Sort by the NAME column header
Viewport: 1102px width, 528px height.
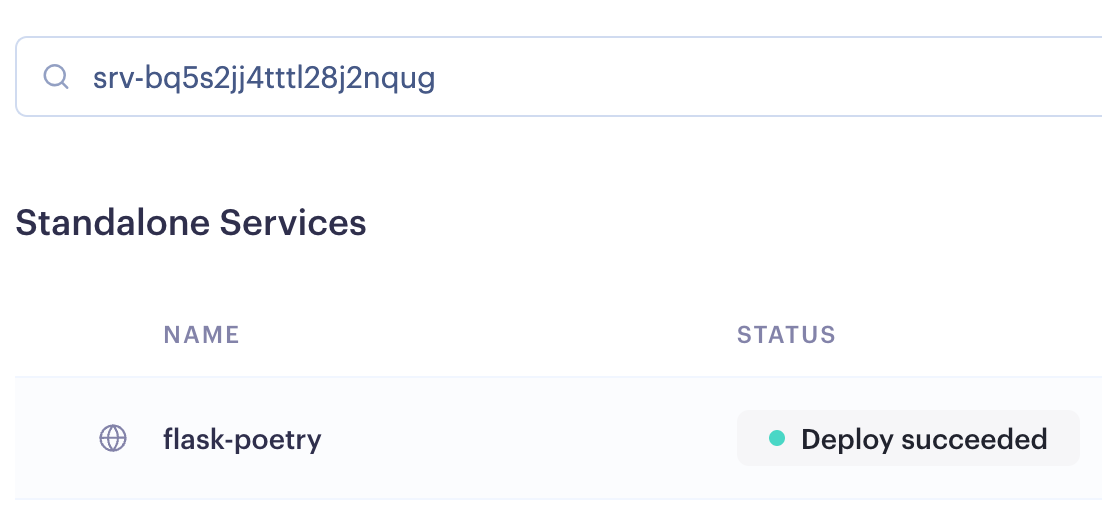(202, 334)
